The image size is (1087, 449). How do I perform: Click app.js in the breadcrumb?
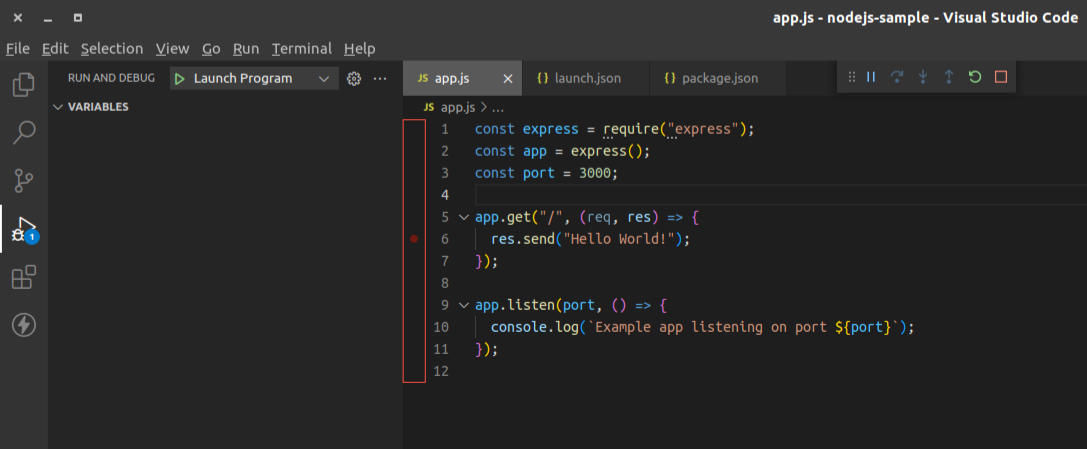pos(458,107)
